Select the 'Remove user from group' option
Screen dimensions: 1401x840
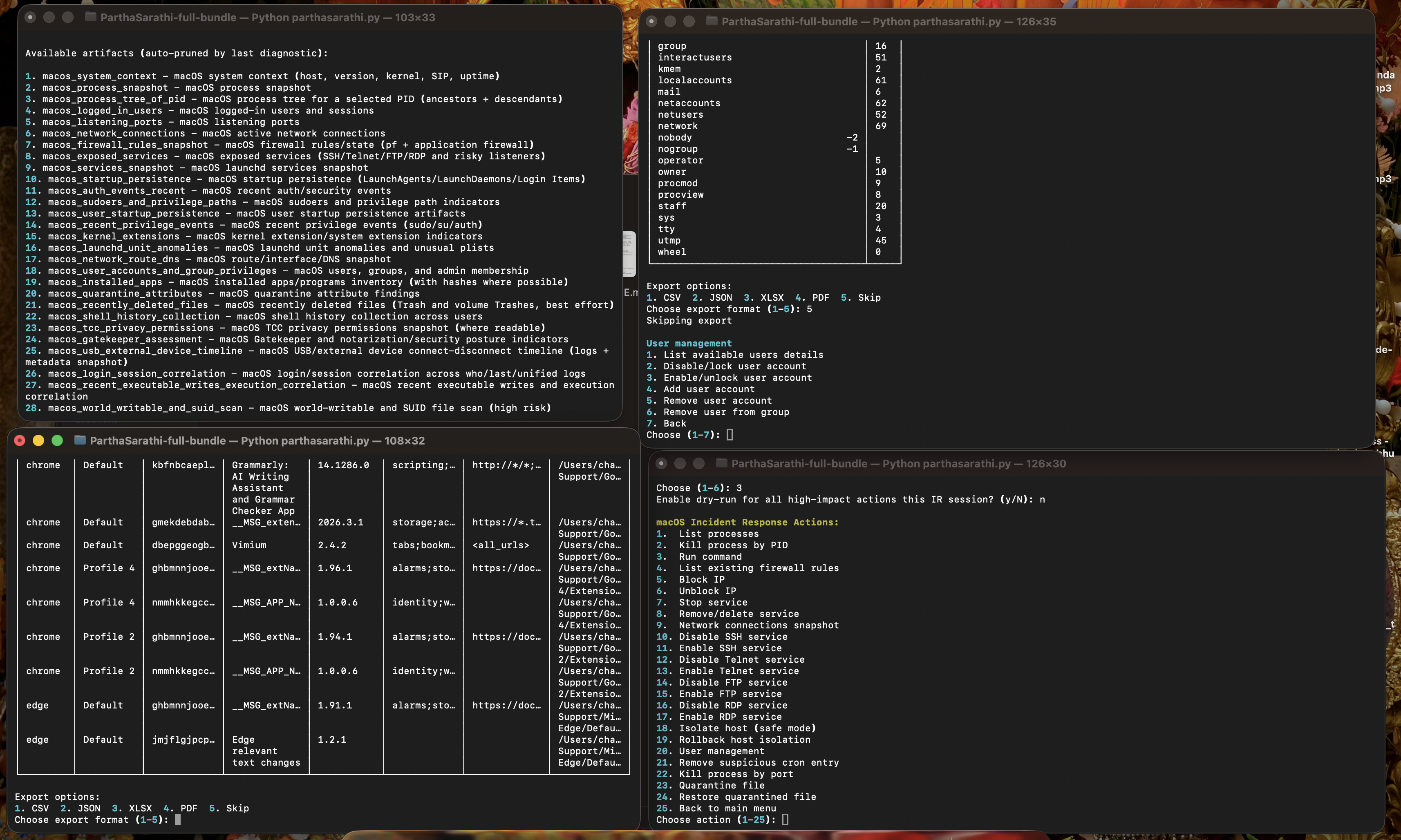coord(718,412)
